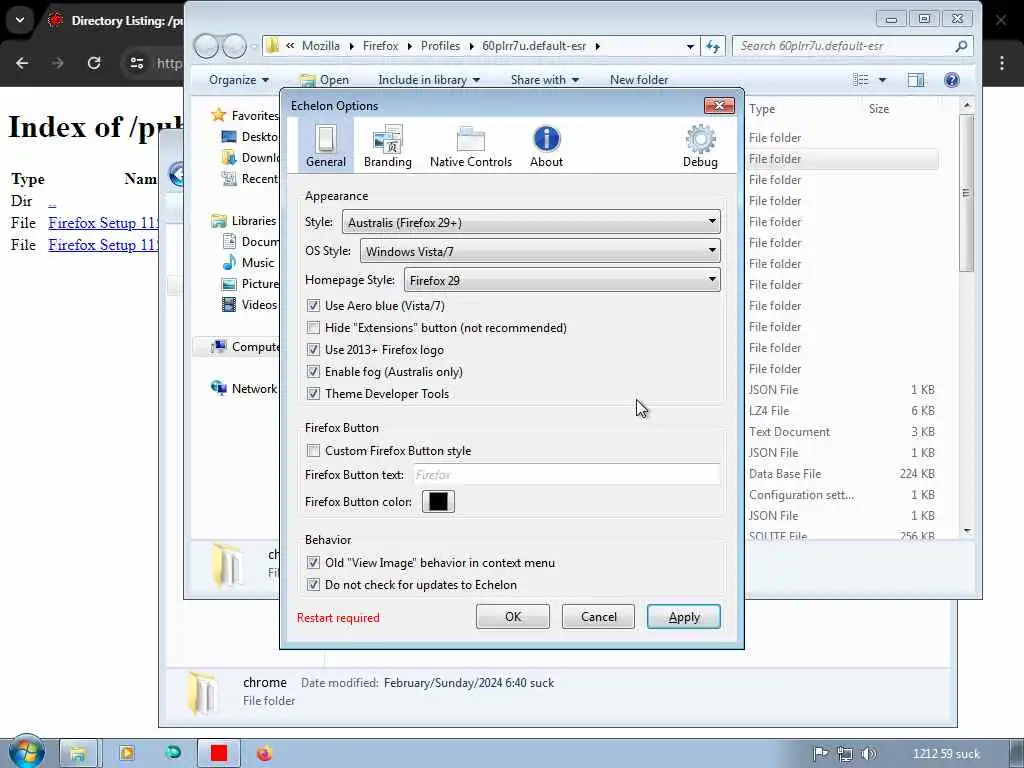Image resolution: width=1024 pixels, height=768 pixels.
Task: Click browser back arrow
Action: click(x=22, y=63)
